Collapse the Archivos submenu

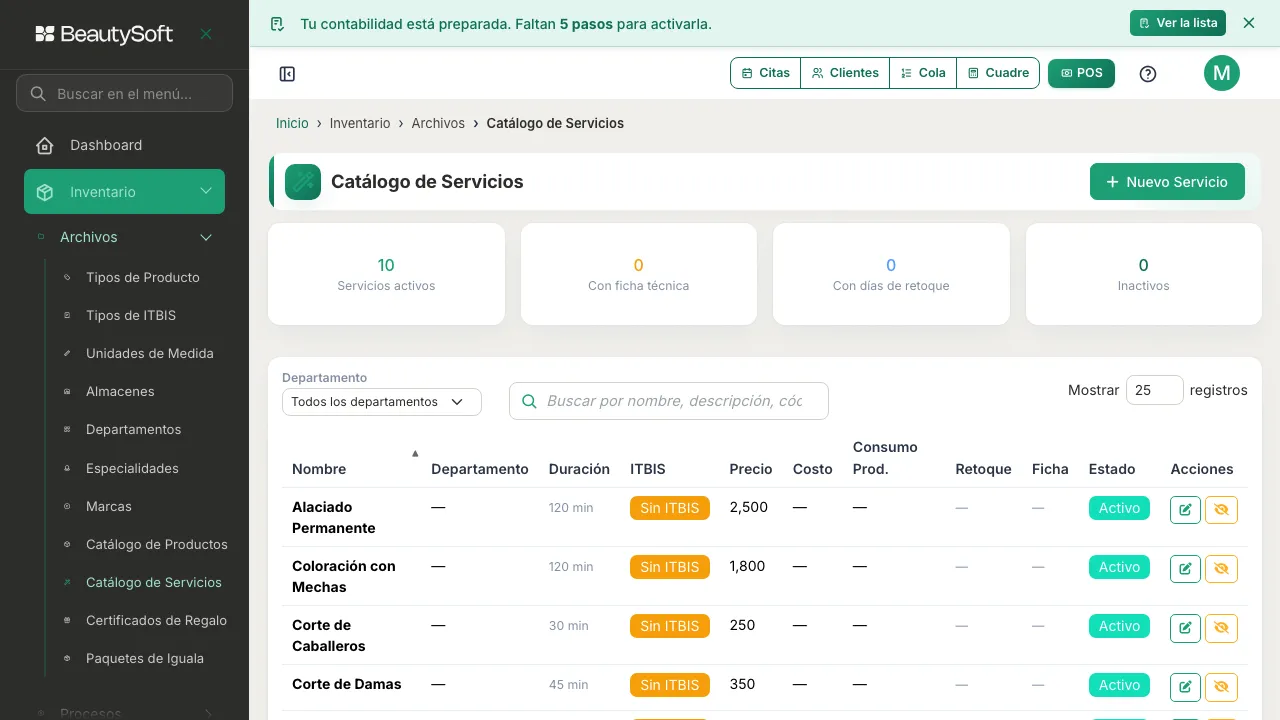pos(124,237)
